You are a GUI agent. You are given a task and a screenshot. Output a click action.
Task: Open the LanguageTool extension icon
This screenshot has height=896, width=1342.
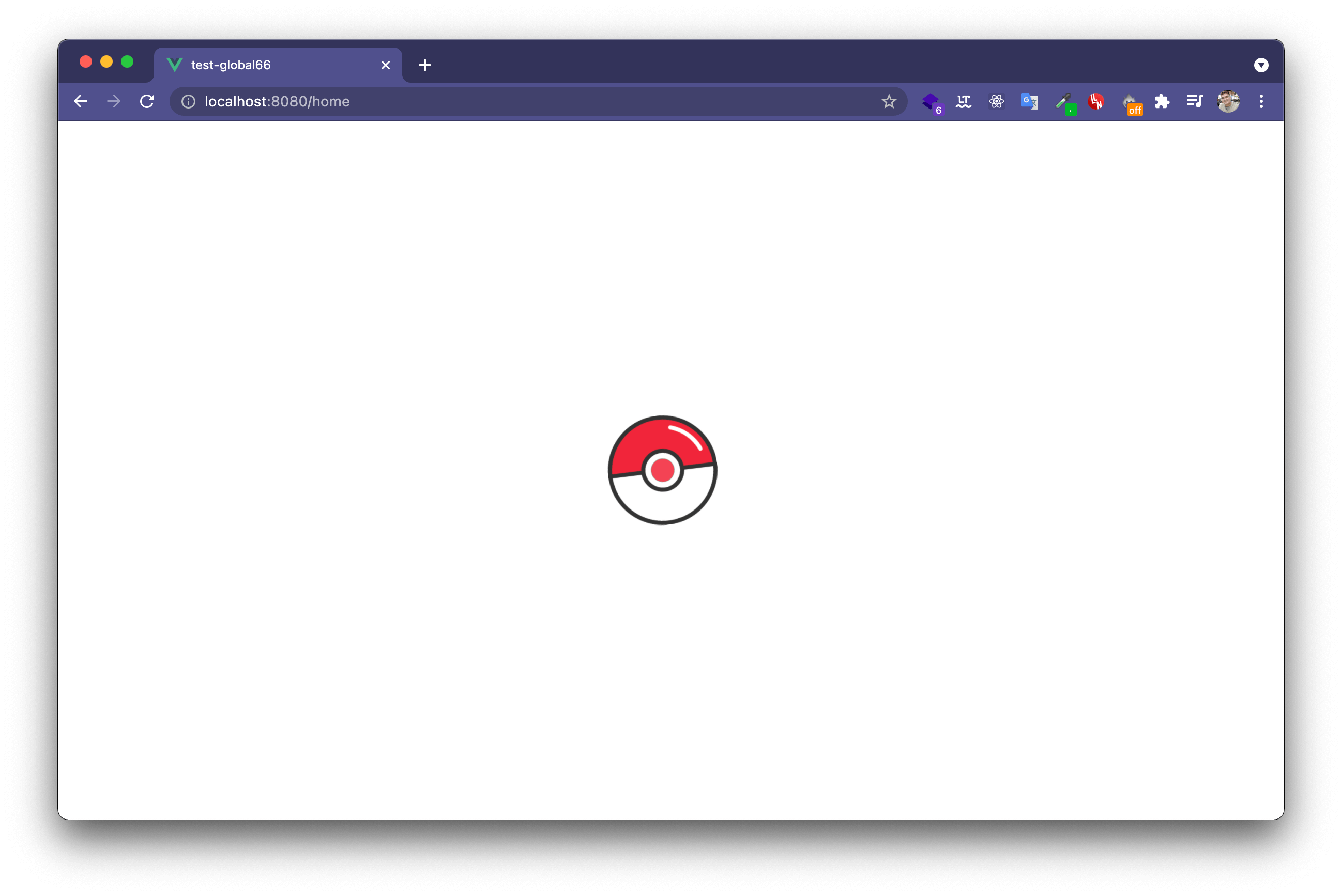coord(963,102)
